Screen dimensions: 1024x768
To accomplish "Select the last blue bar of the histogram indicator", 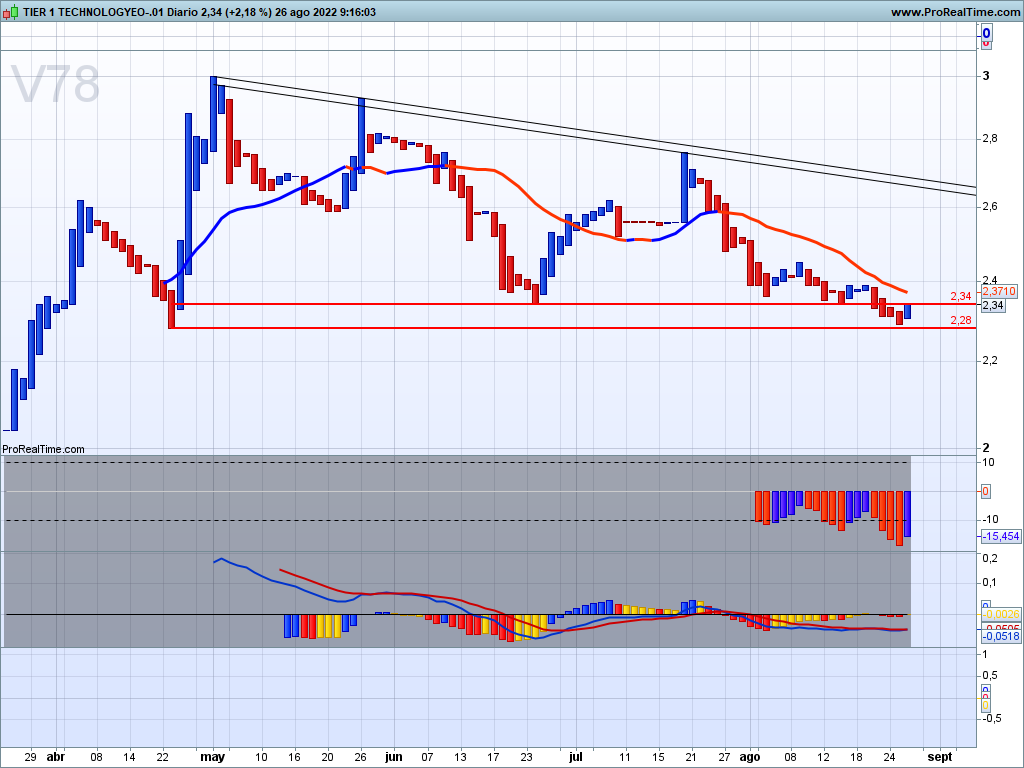I will tap(907, 514).
